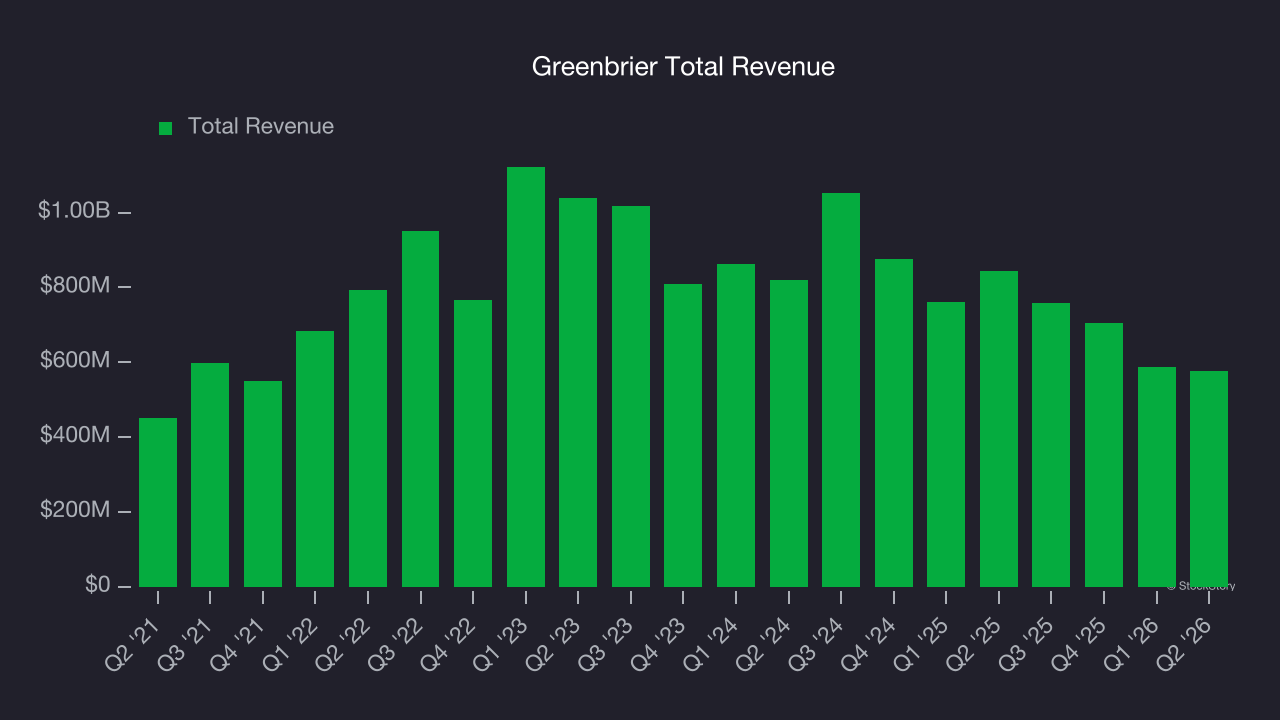
Task: Click the $200M y-axis label
Action: point(75,511)
